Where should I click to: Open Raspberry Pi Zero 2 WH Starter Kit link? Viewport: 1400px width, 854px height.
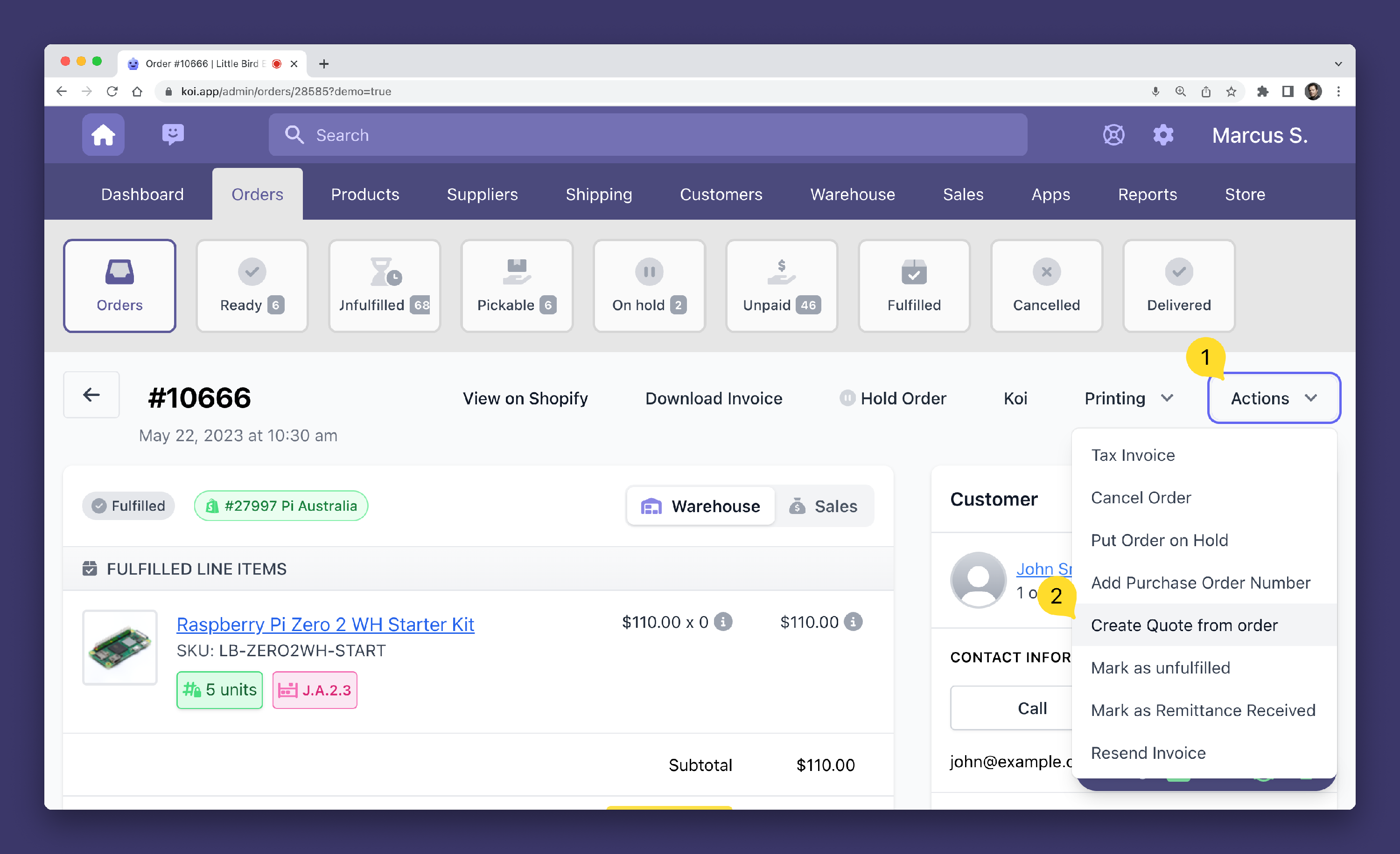325,624
